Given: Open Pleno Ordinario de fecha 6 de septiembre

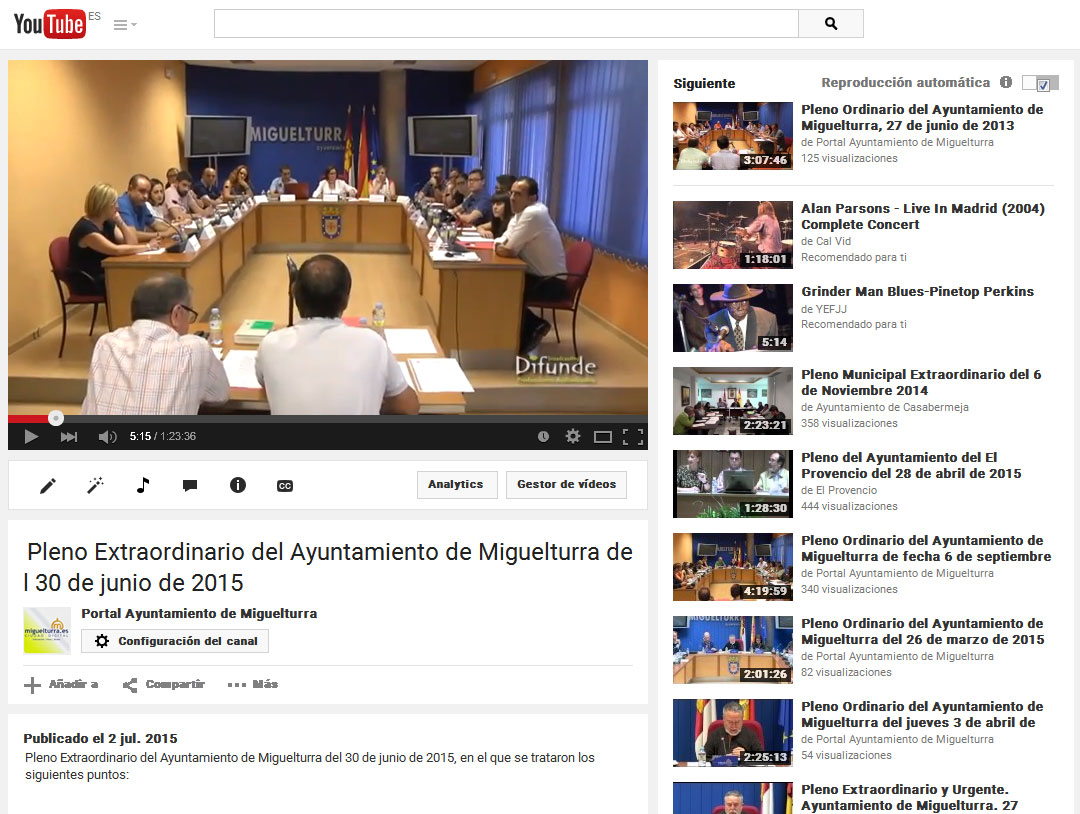Looking at the screenshot, I should click(926, 548).
